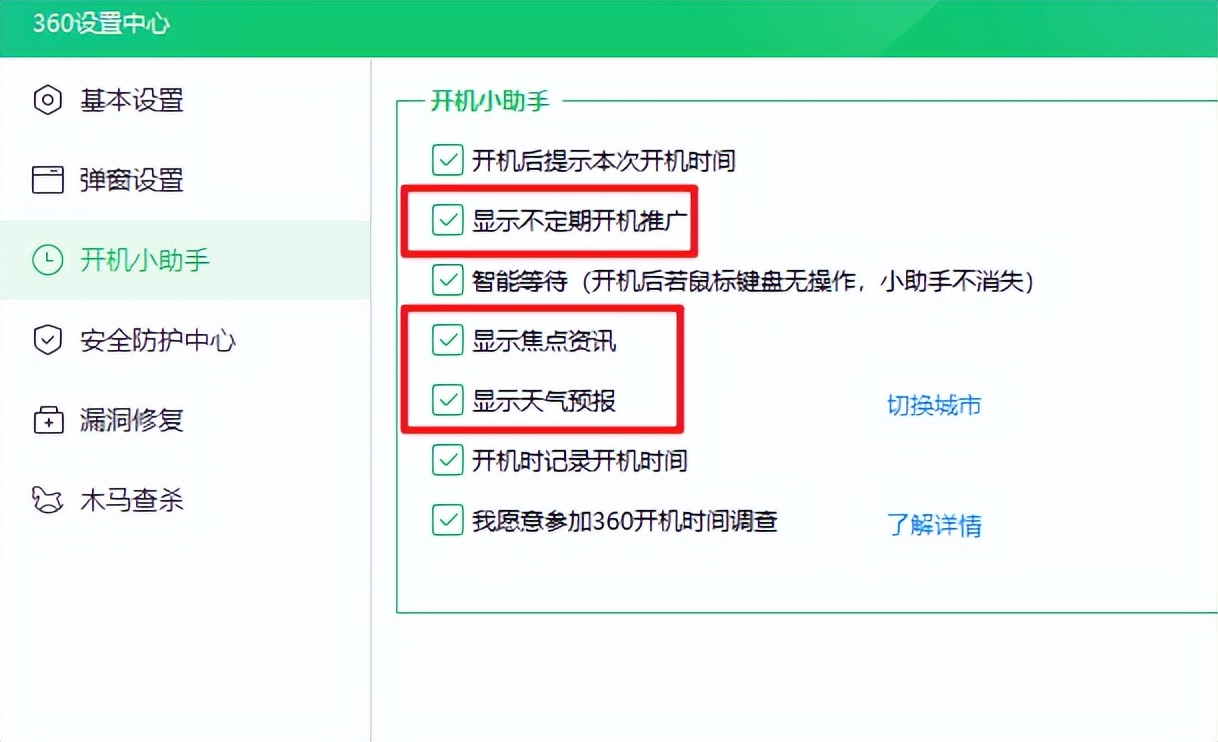Click the 基本设置 hexagon gear icon
Viewport: 1218px width, 742px height.
(x=48, y=100)
